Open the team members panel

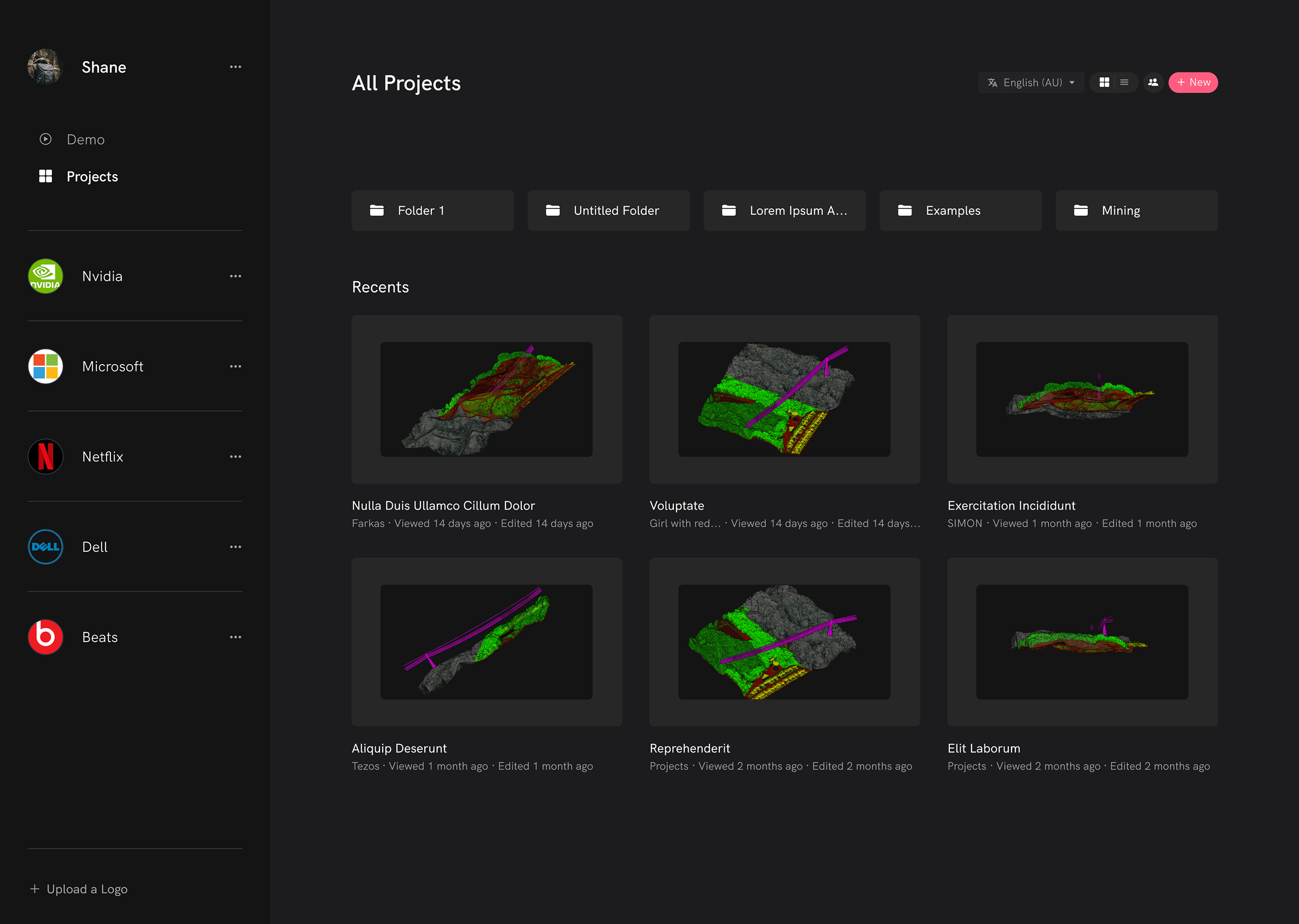[1153, 82]
